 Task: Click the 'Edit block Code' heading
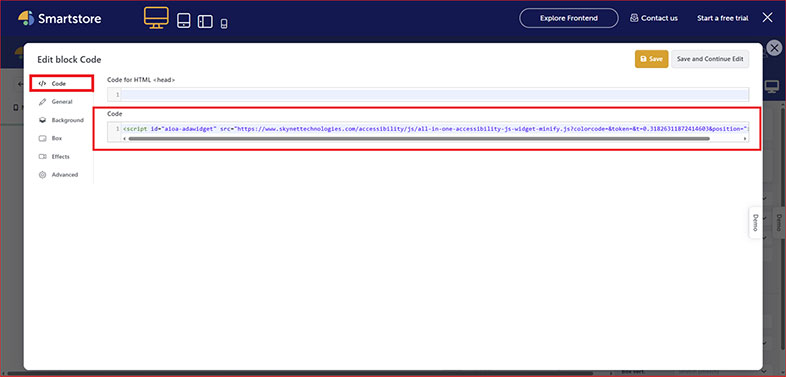(69, 60)
